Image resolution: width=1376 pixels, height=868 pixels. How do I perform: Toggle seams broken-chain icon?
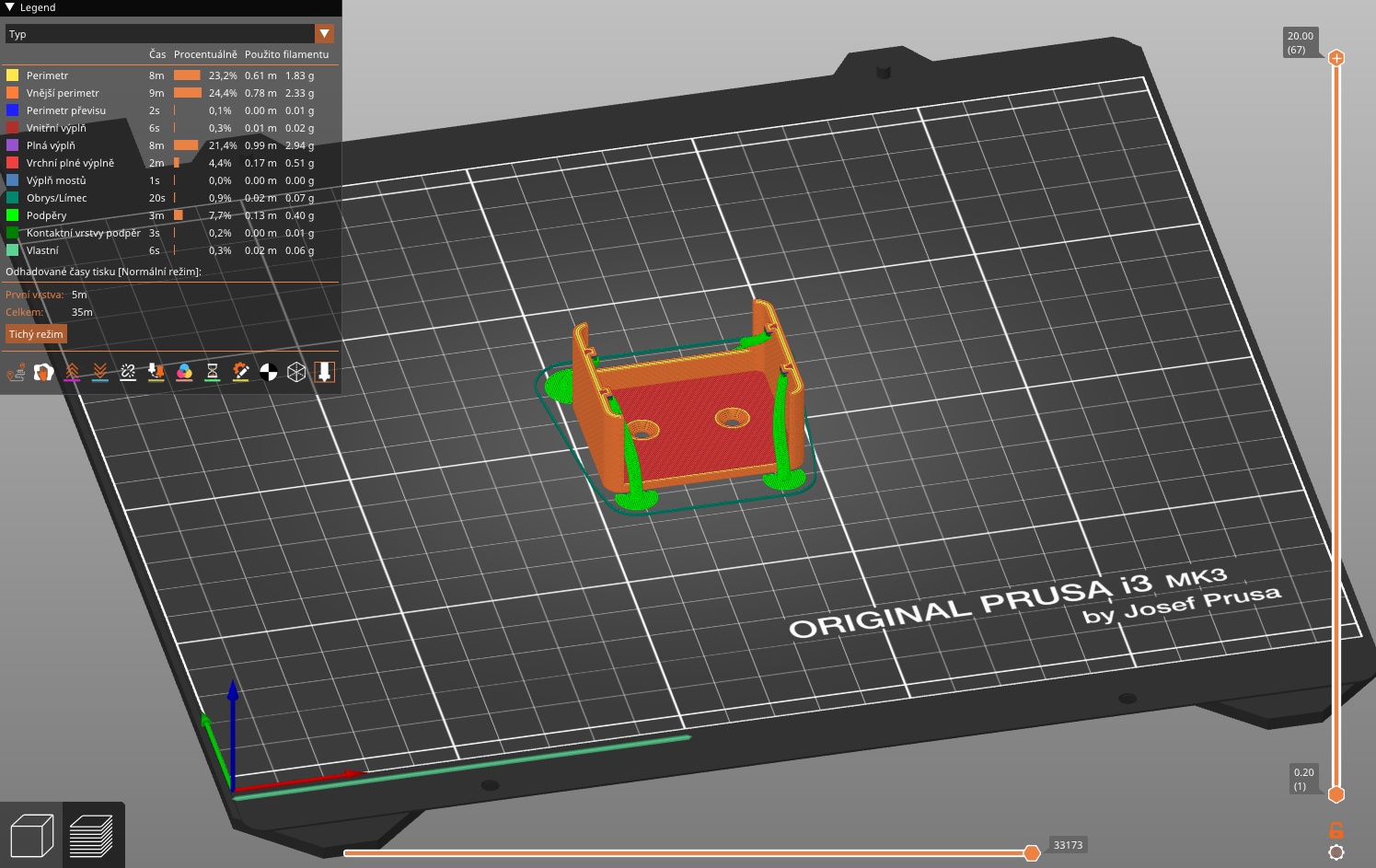[x=128, y=372]
